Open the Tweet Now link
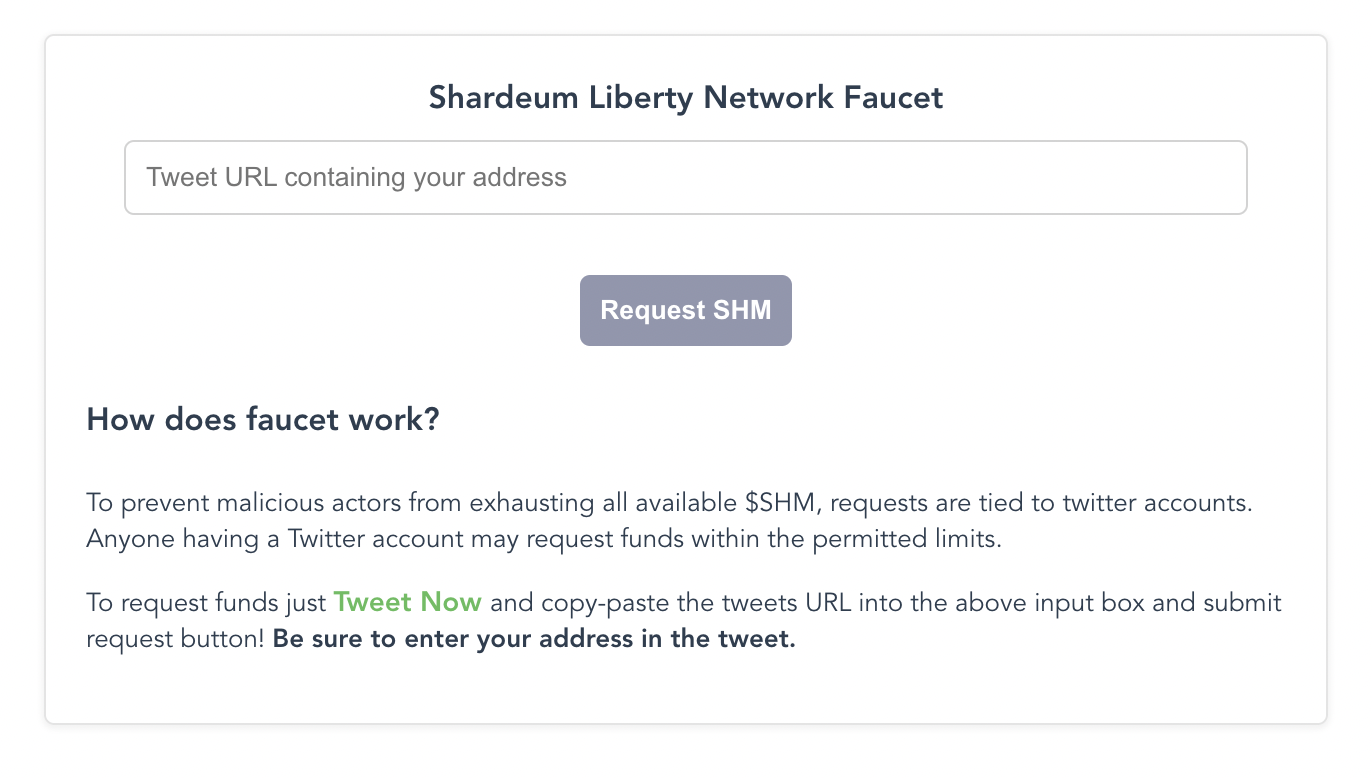1372x778 pixels. click(x=407, y=603)
